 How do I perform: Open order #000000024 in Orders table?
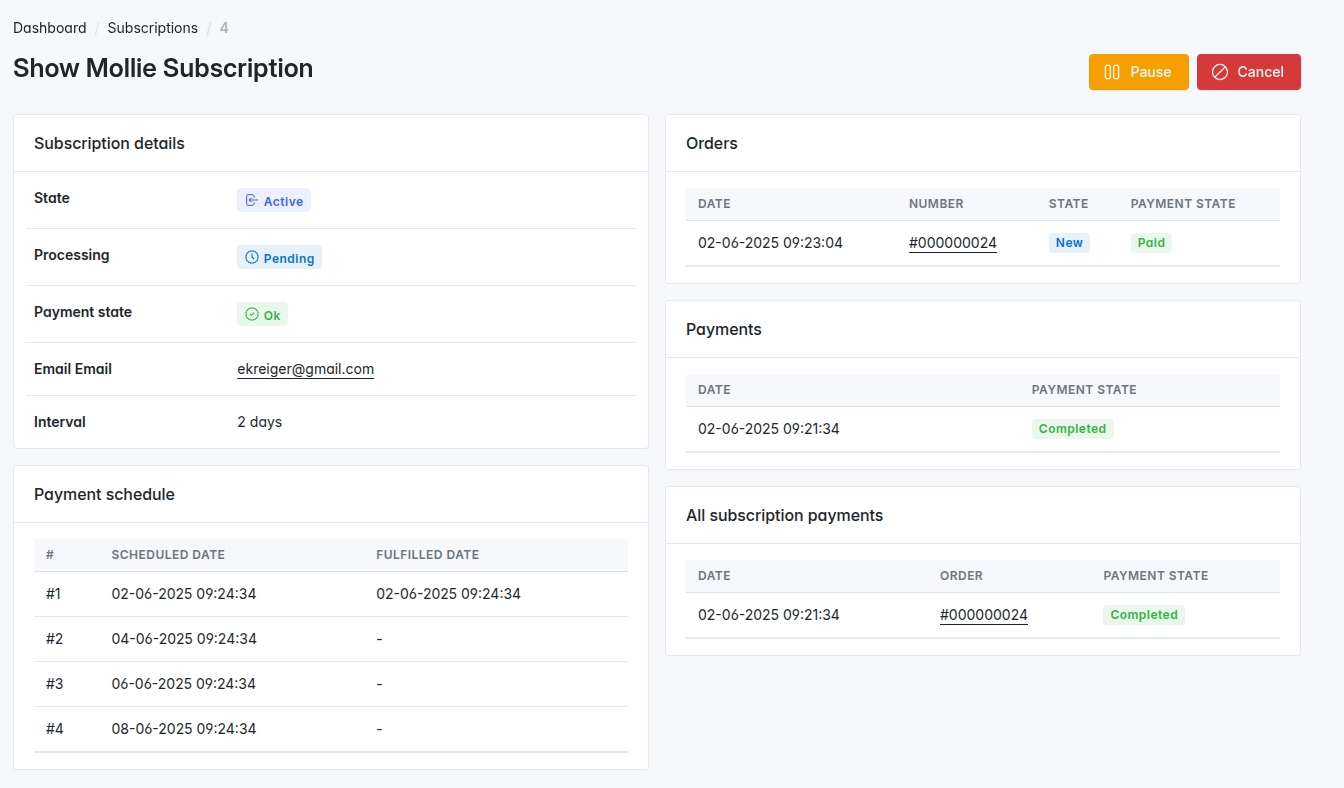tap(952, 243)
